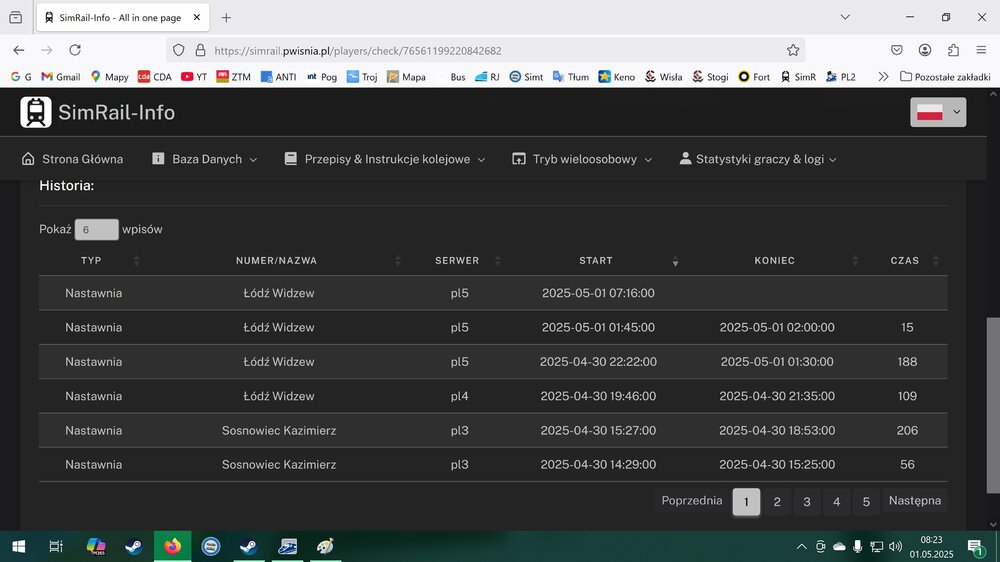Go to page 3 of results
The width and height of the screenshot is (1000, 562).
coord(807,502)
